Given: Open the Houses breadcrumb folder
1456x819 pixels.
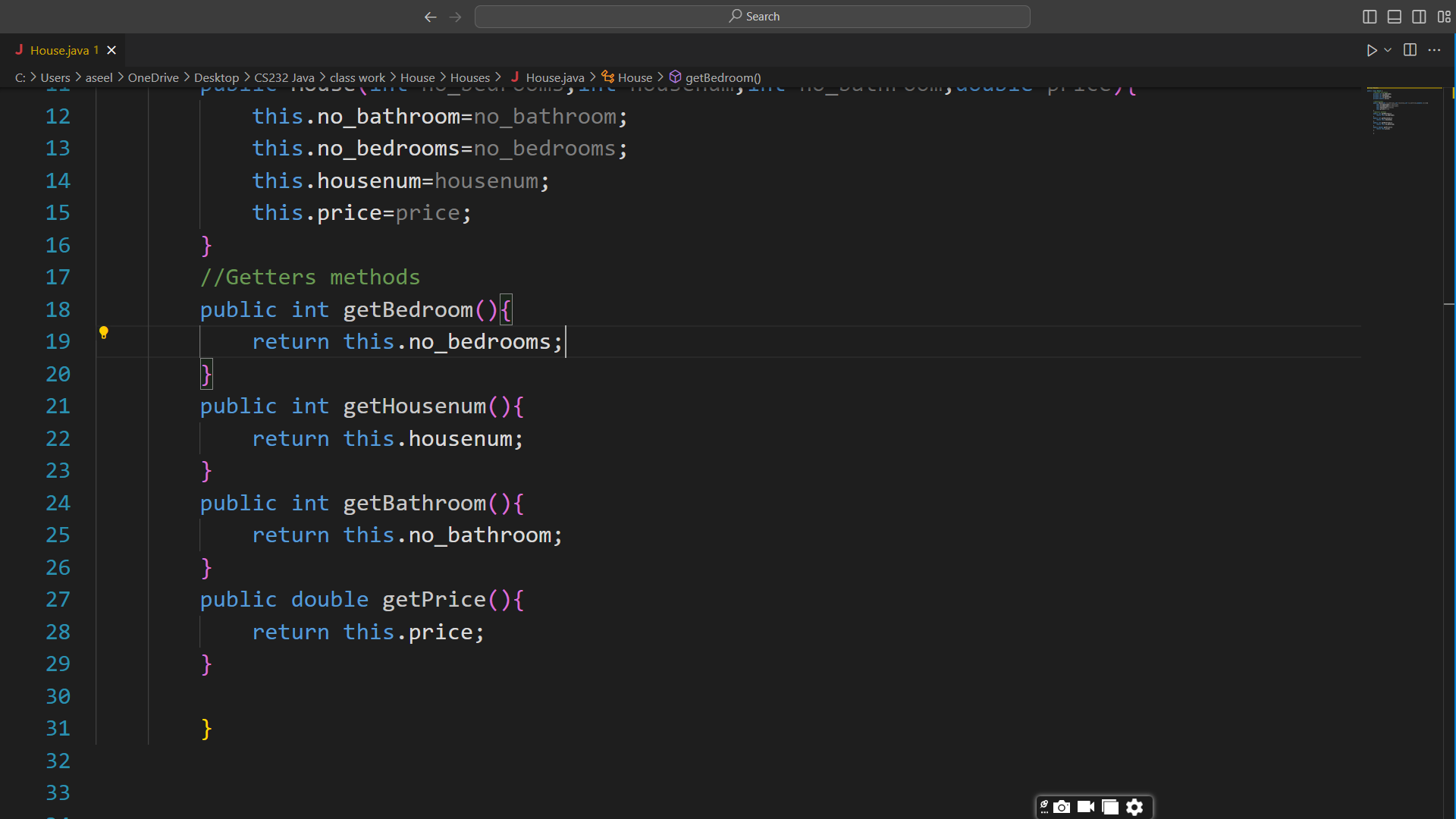Looking at the screenshot, I should [470, 77].
